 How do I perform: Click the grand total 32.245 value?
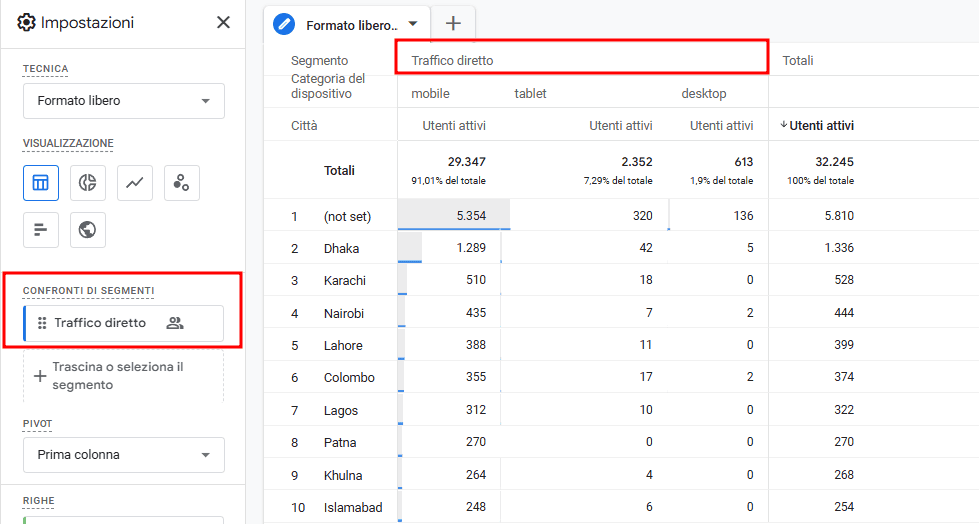coord(835,162)
